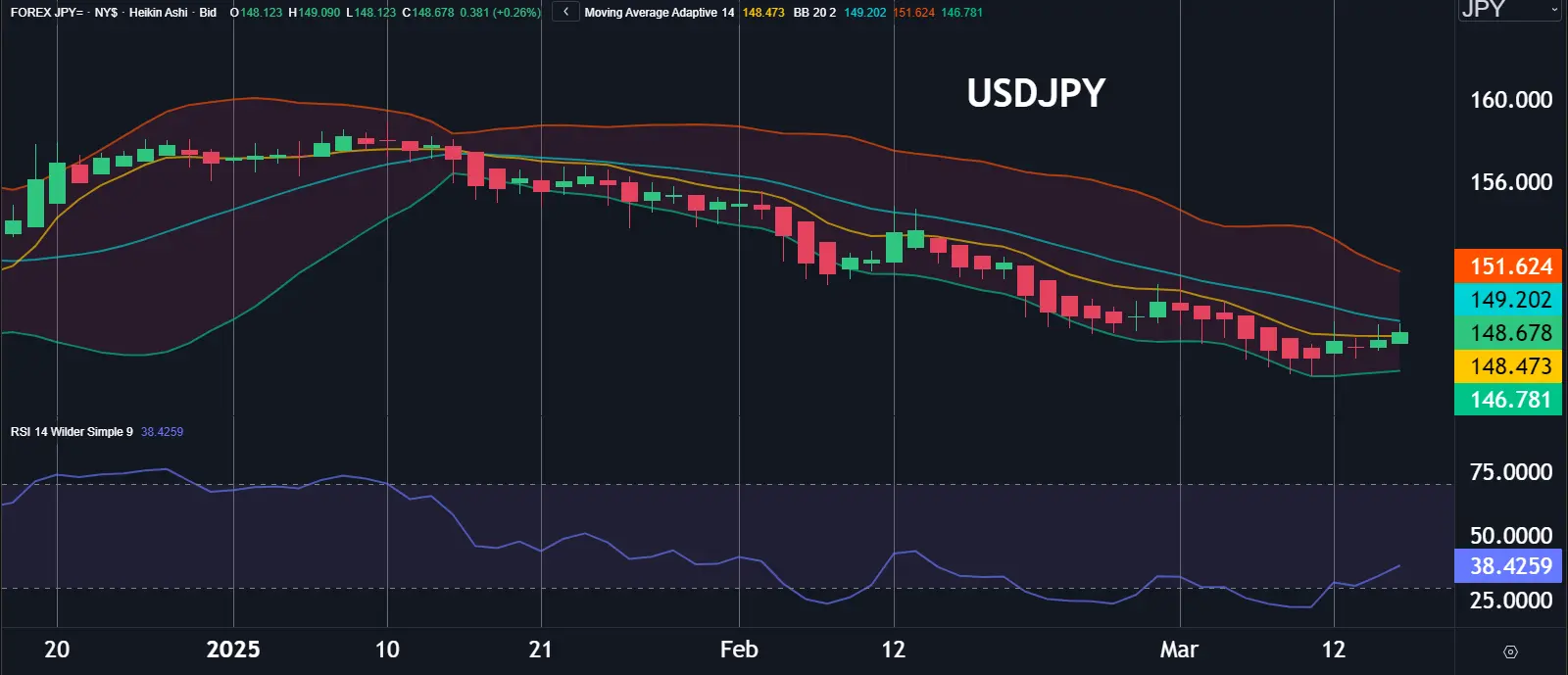Click the 10 date label on time axis
Image resolution: width=1568 pixels, height=675 pixels.
pos(387,650)
